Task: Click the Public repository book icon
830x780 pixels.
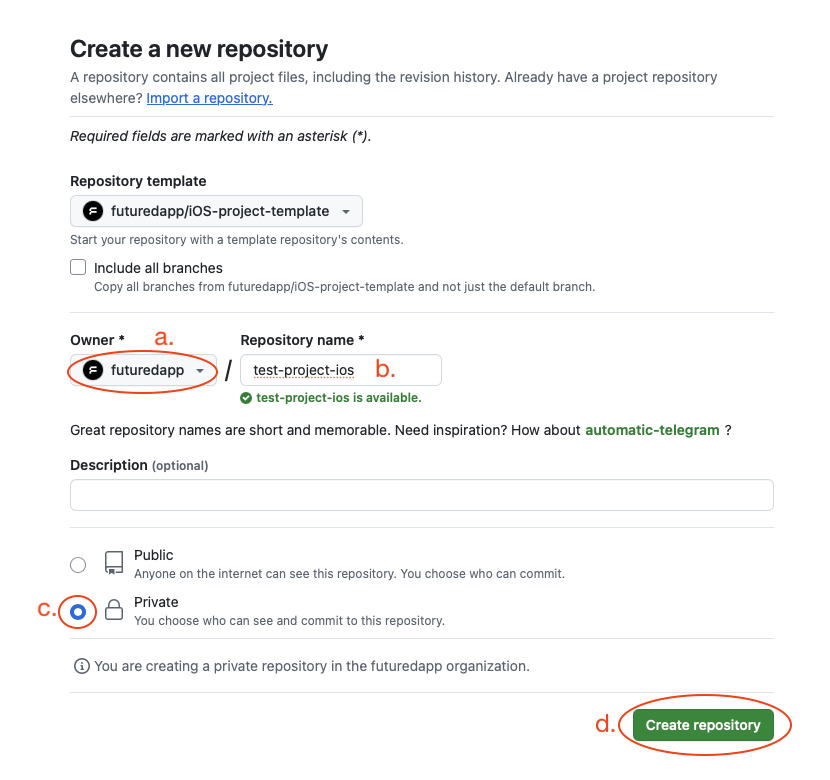Action: click(x=114, y=564)
